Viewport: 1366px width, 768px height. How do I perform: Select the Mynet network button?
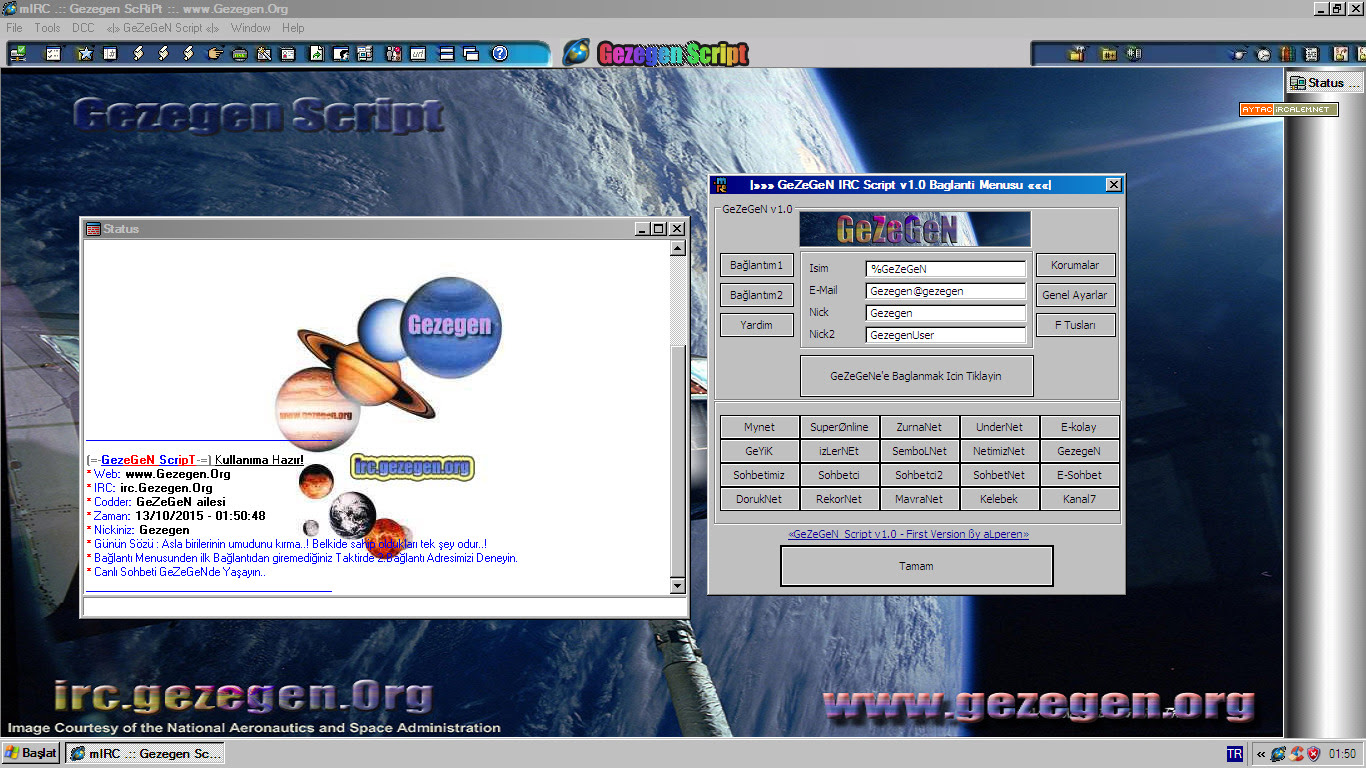point(760,427)
